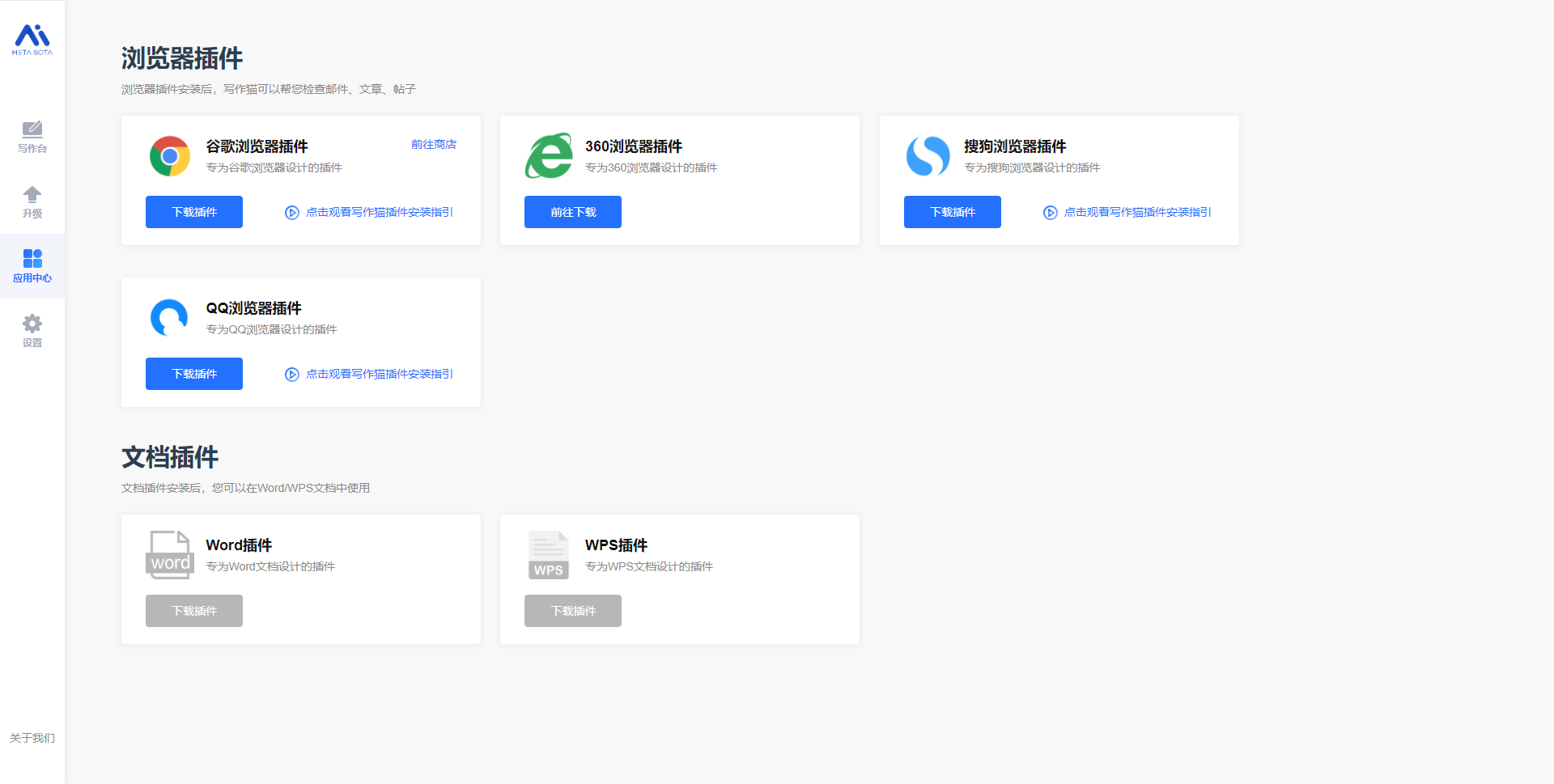1554x784 pixels.
Task: Open 设置 settings from sidebar
Action: pyautogui.click(x=32, y=331)
